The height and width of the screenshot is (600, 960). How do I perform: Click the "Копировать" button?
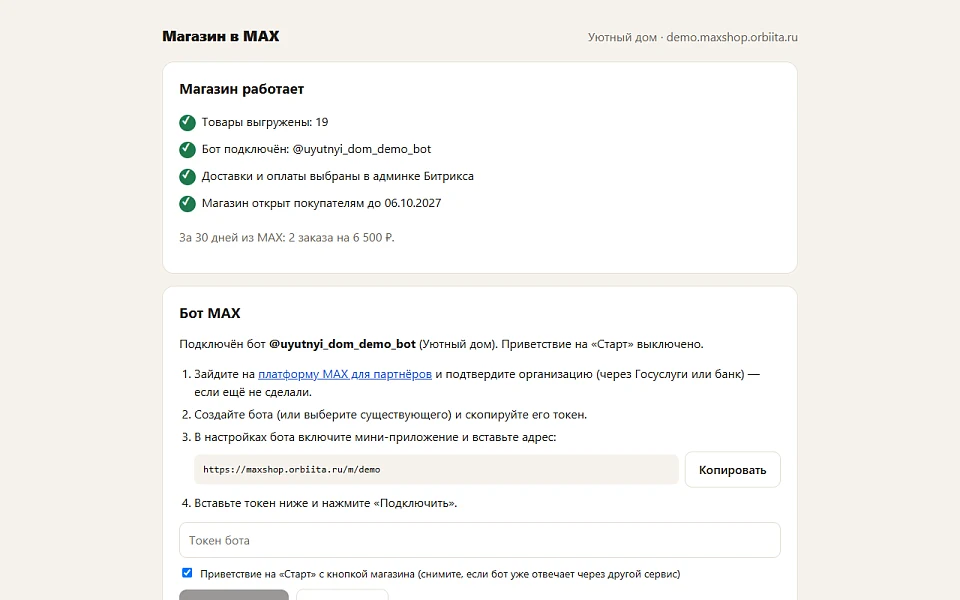tap(732, 470)
